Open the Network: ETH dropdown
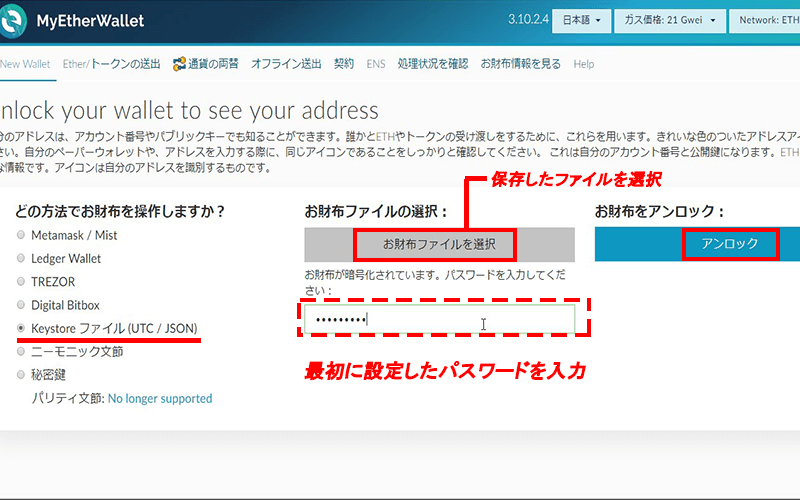Screen dimensions: 800x500 (764, 20)
